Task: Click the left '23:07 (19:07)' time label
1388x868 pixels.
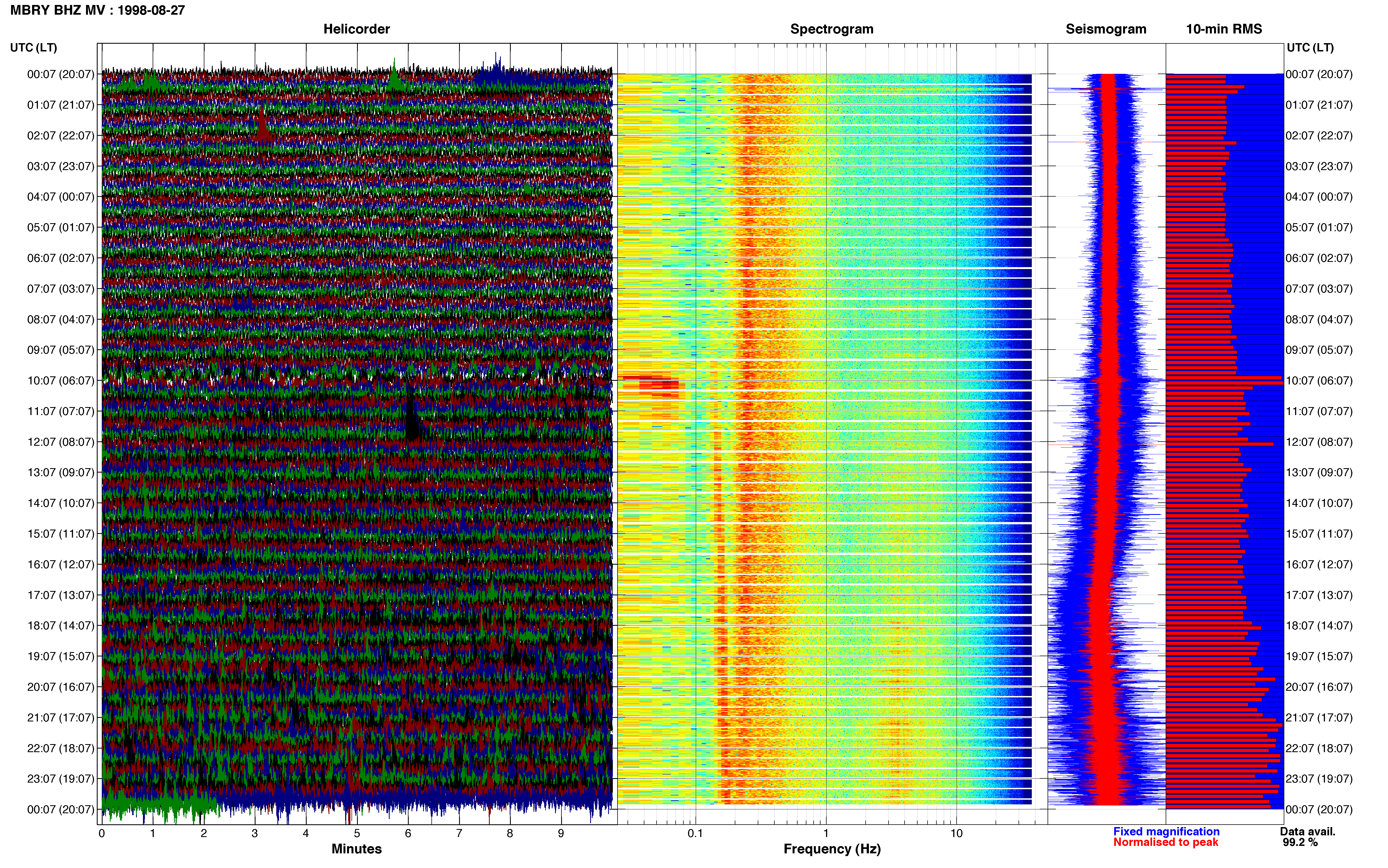Action: [60, 779]
